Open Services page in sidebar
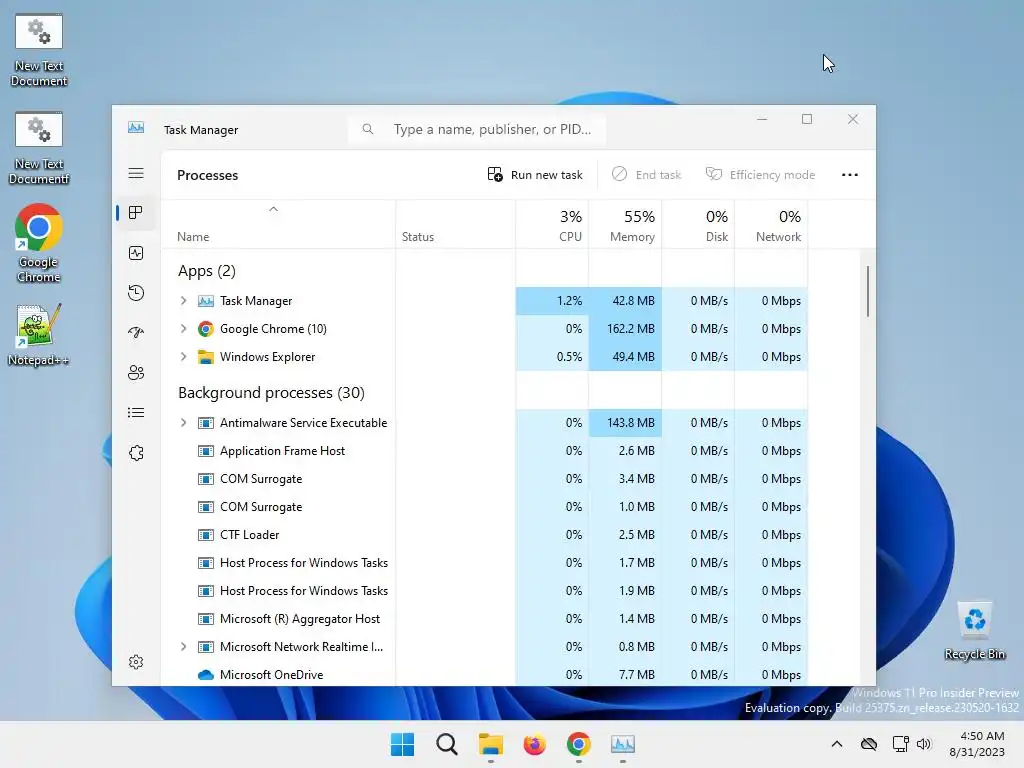Viewport: 1024px width, 768px height. (x=136, y=453)
